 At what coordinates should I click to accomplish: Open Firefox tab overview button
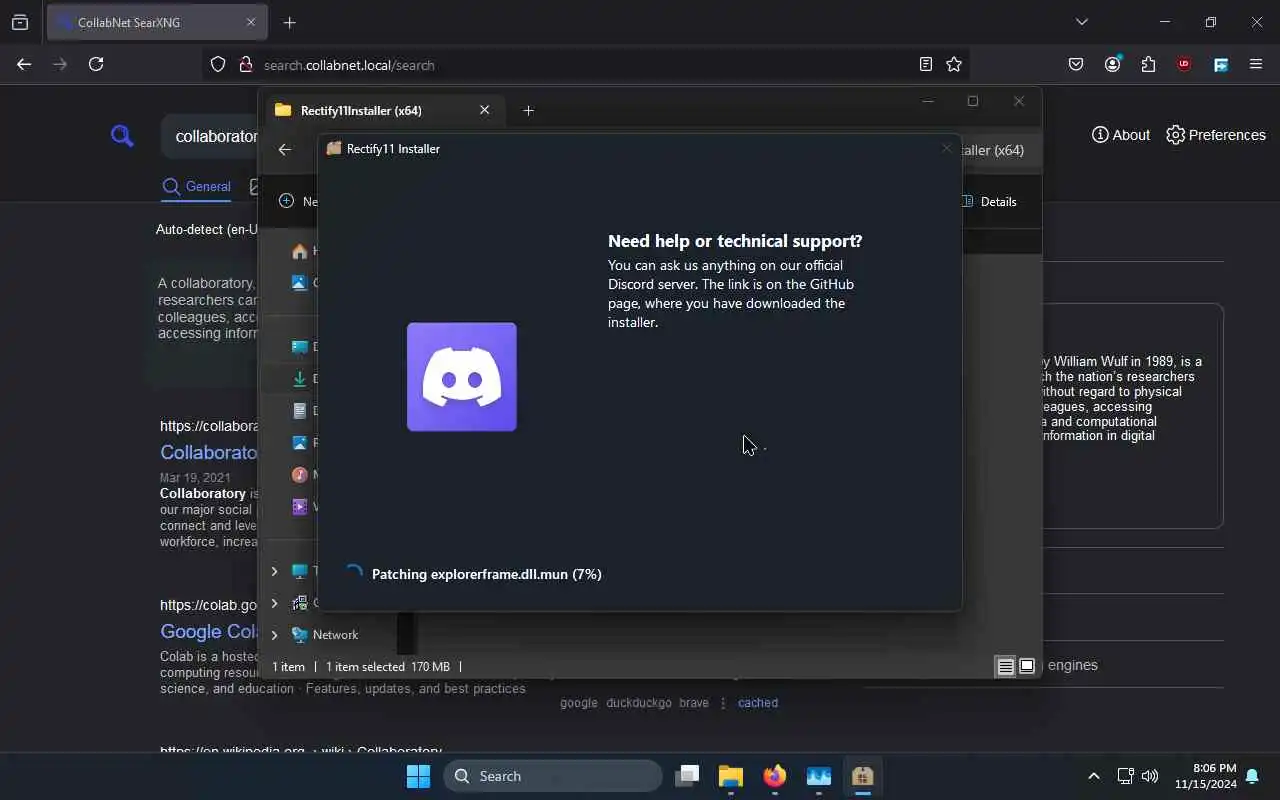click(x=20, y=22)
